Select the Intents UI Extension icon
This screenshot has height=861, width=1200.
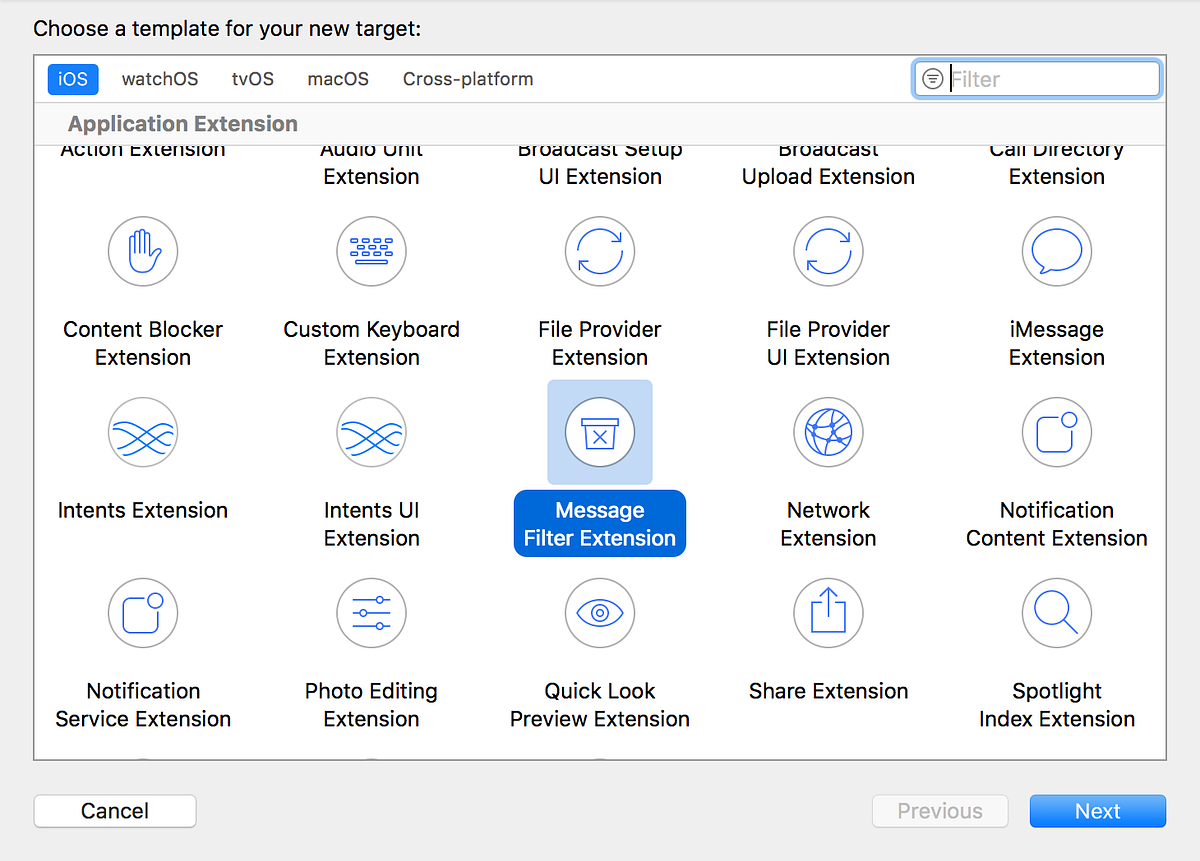tap(372, 432)
